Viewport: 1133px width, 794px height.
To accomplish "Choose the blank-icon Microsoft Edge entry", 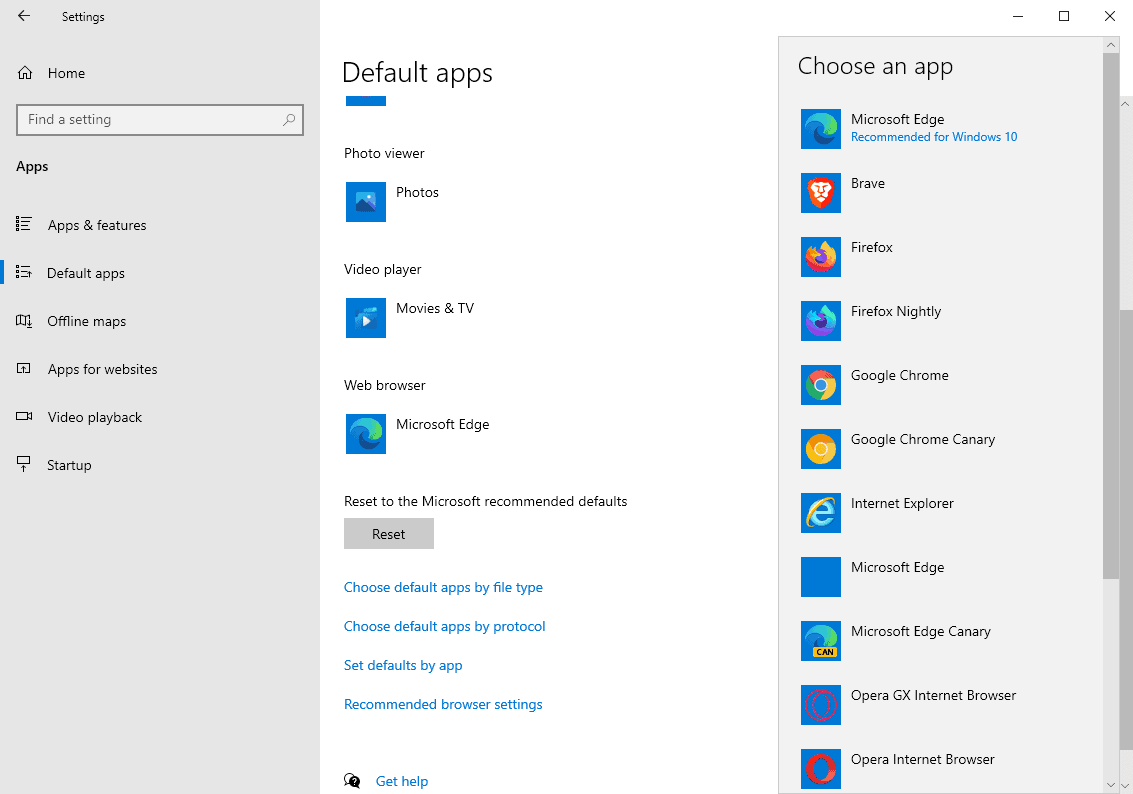I will 821,577.
